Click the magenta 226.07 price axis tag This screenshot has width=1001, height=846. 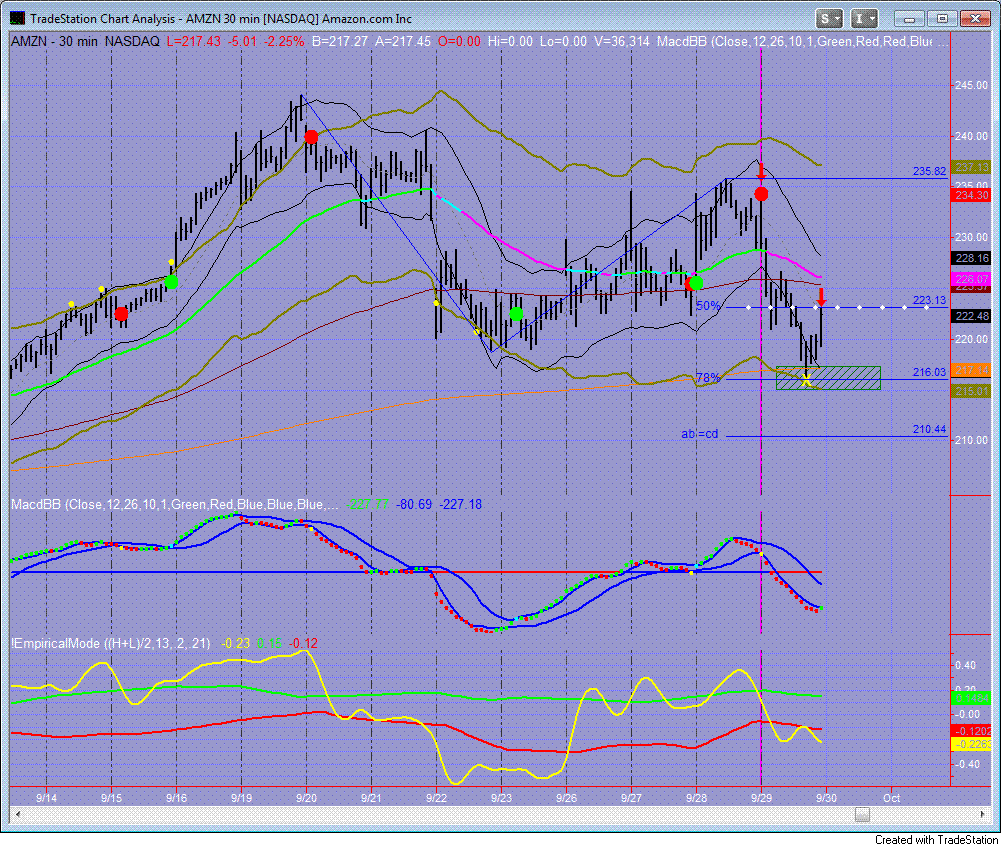[x=971, y=279]
